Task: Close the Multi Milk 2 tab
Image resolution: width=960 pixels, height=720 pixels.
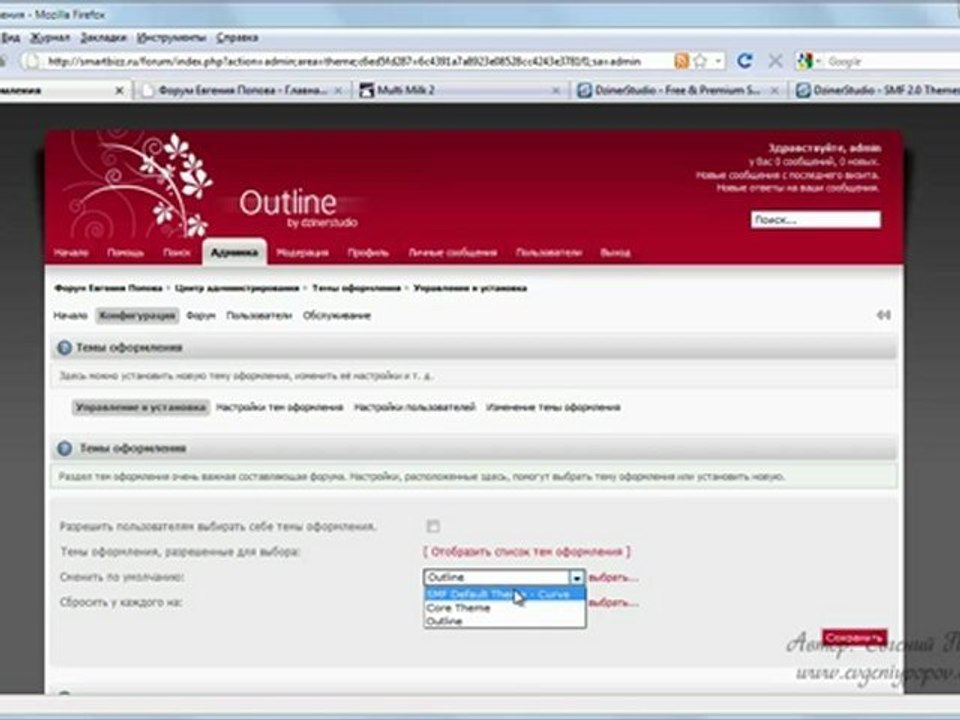Action: [x=556, y=91]
